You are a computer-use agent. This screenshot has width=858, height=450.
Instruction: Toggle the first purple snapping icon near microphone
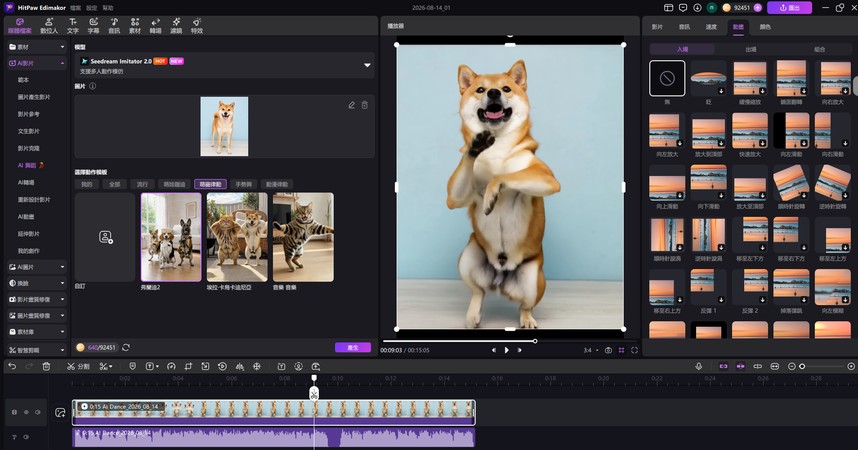click(723, 366)
